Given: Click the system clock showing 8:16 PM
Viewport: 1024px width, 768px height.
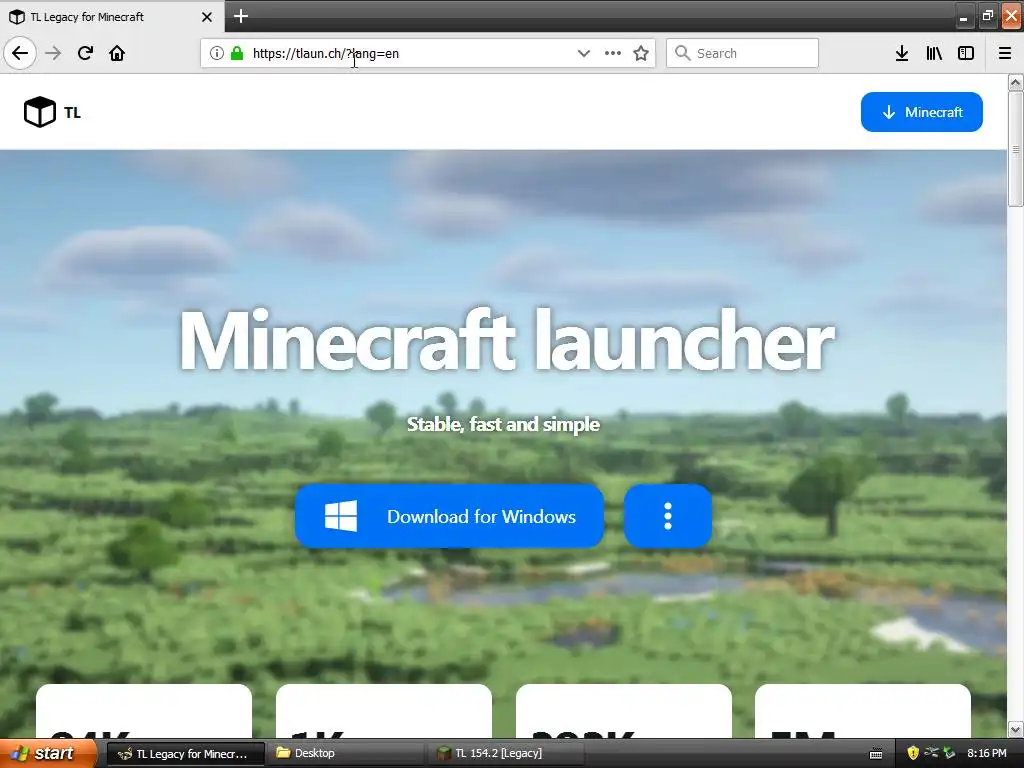Looking at the screenshot, I should (987, 754).
